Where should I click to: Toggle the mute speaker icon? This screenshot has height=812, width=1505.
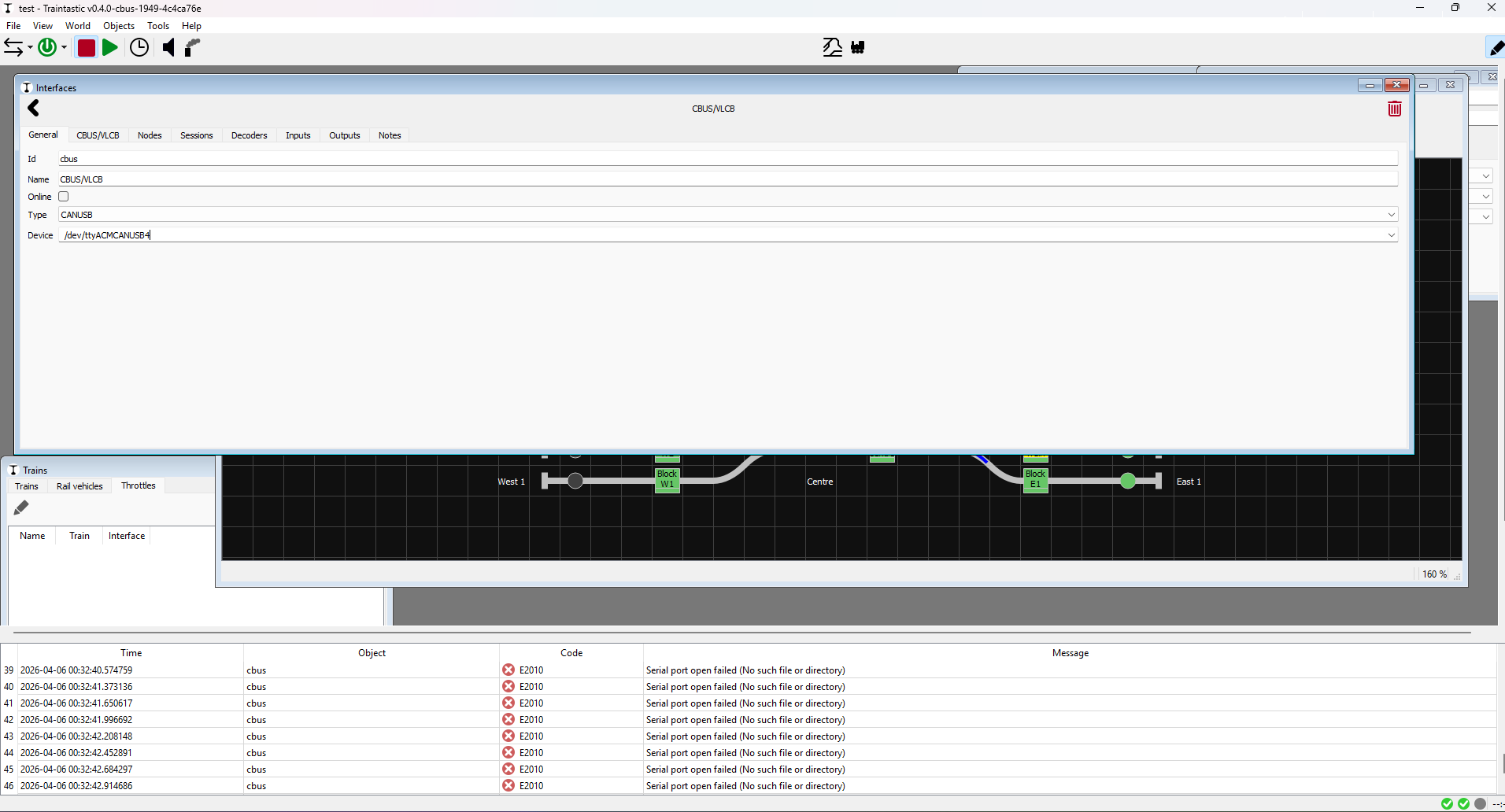click(x=168, y=48)
